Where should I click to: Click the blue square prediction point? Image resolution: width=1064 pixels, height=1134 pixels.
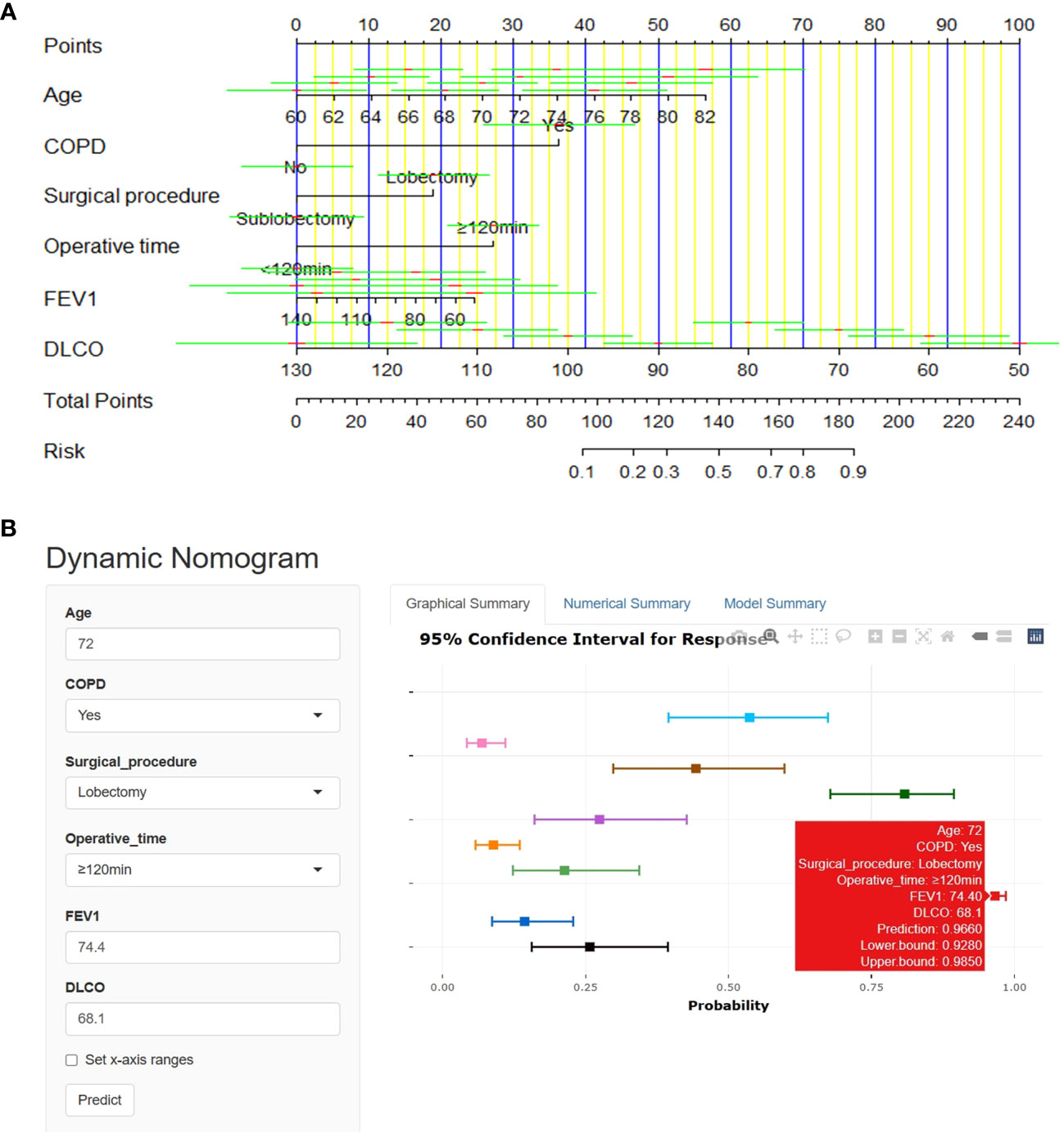(x=524, y=922)
